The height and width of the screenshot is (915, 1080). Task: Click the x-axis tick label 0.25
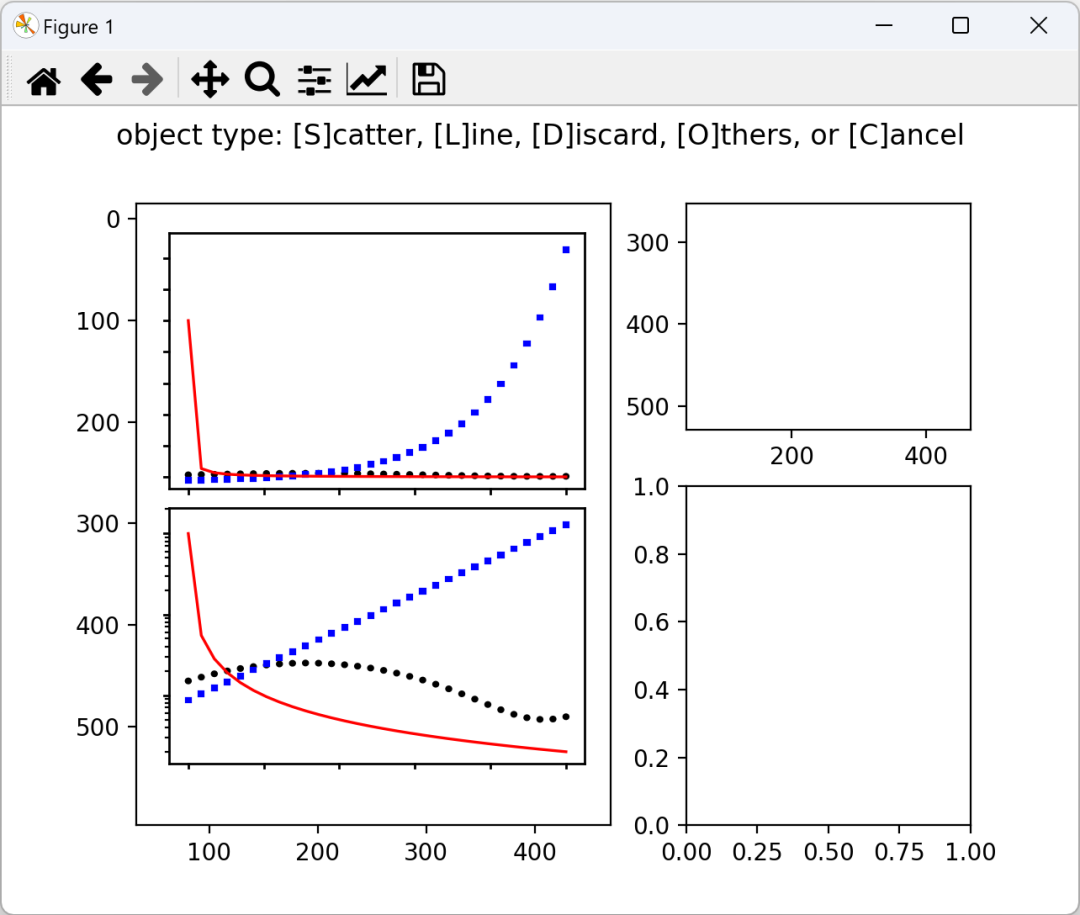pyautogui.click(x=757, y=852)
